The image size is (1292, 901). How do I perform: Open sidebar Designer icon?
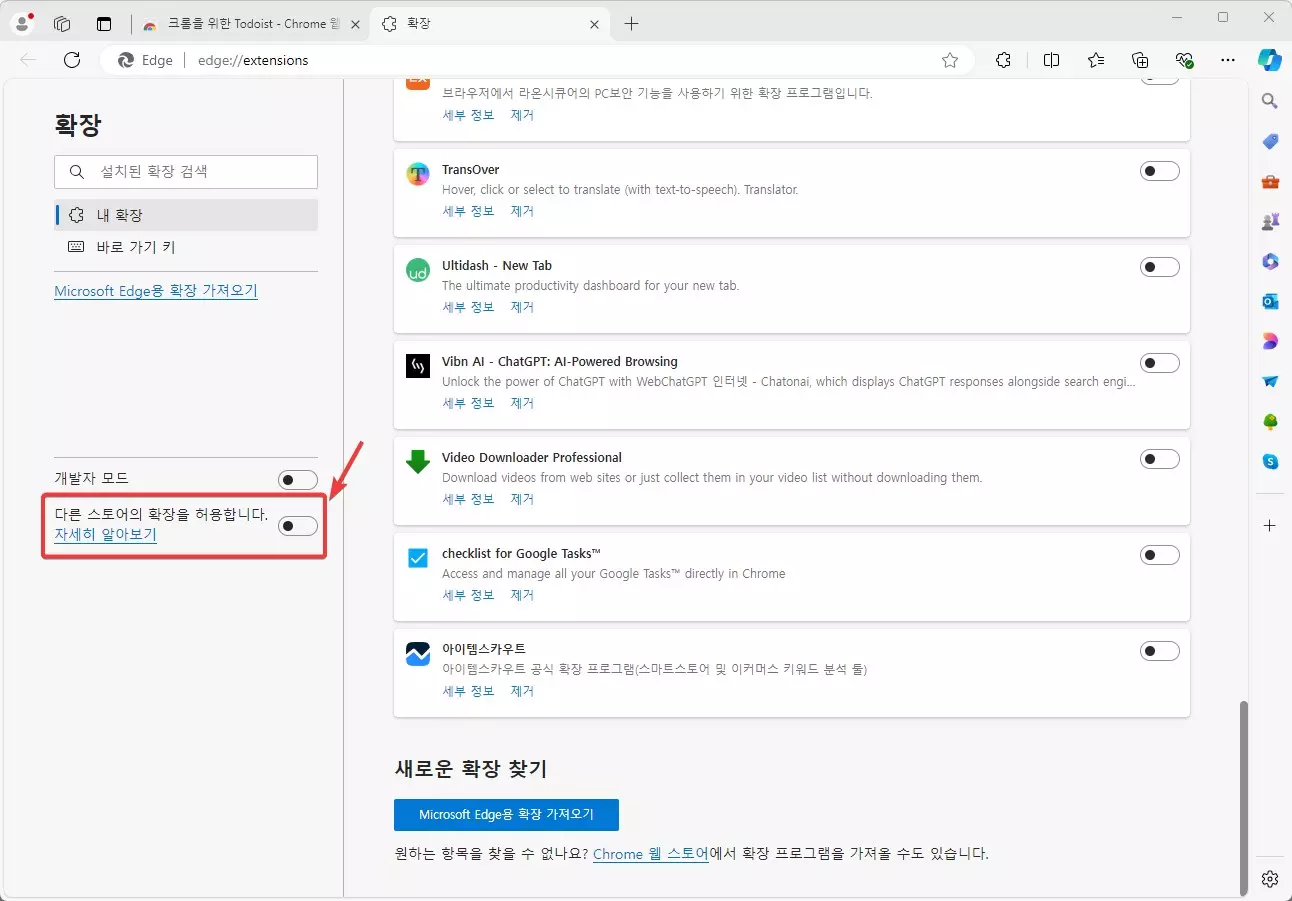(x=1270, y=341)
